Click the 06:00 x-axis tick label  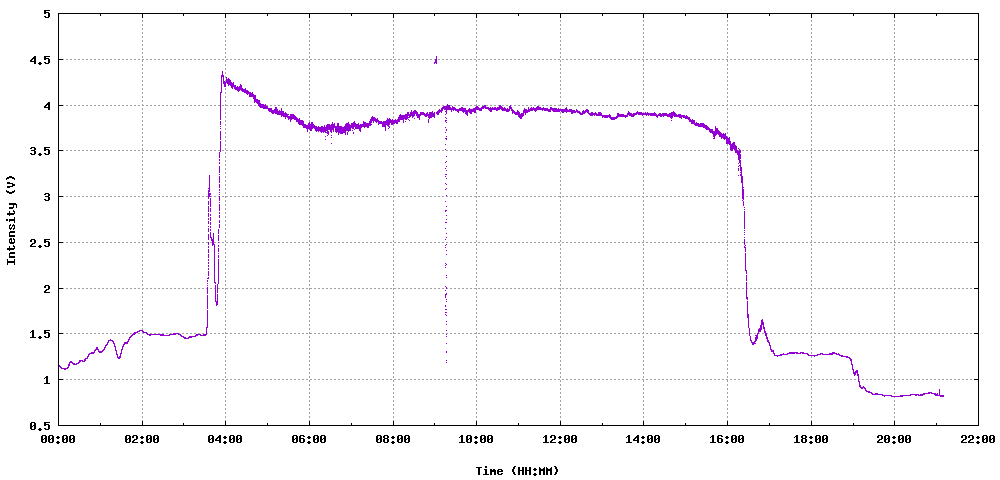pos(309,439)
